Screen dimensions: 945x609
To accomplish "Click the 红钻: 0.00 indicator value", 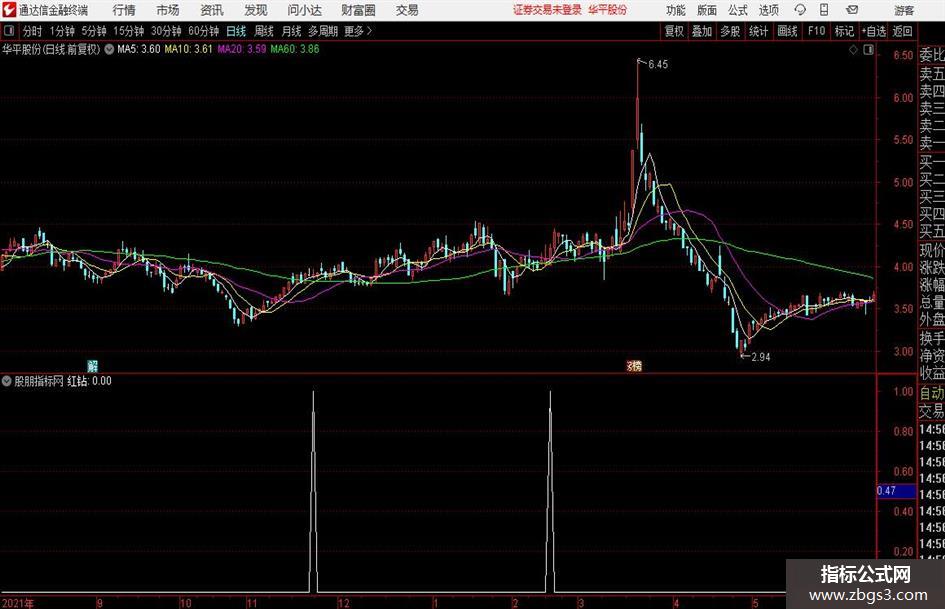I will tap(89, 381).
